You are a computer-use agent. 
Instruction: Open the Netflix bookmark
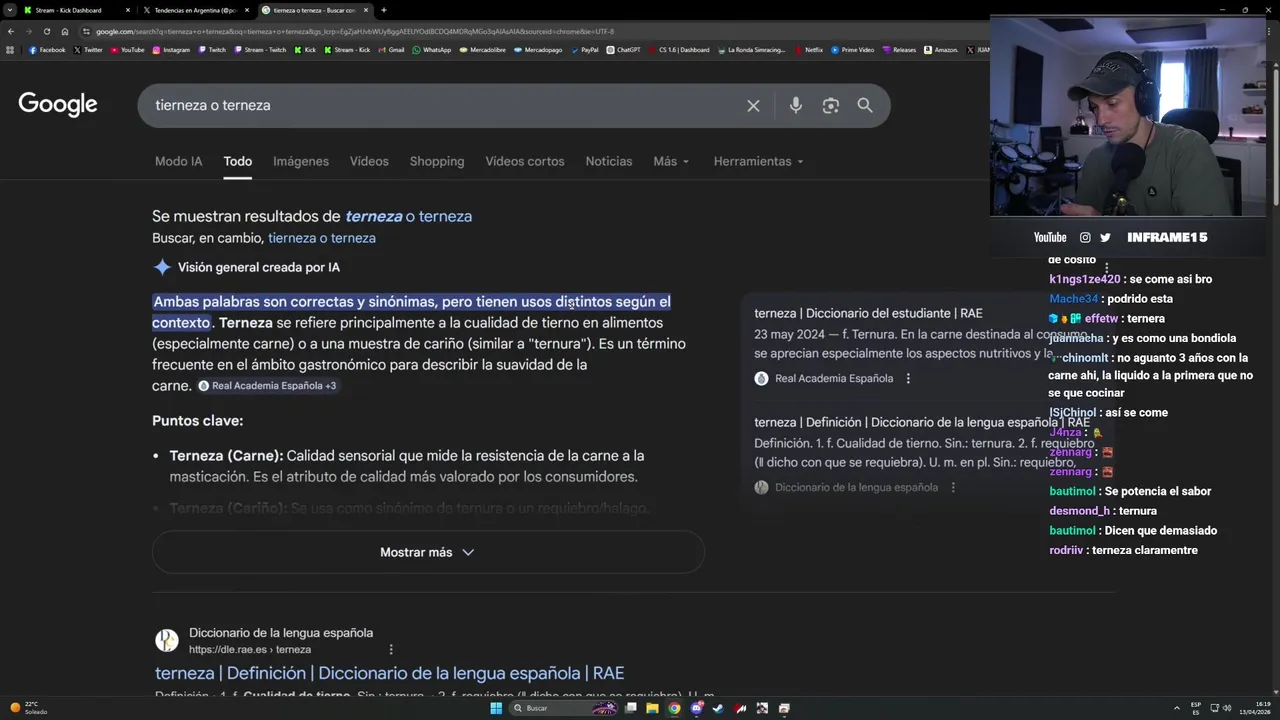(808, 50)
